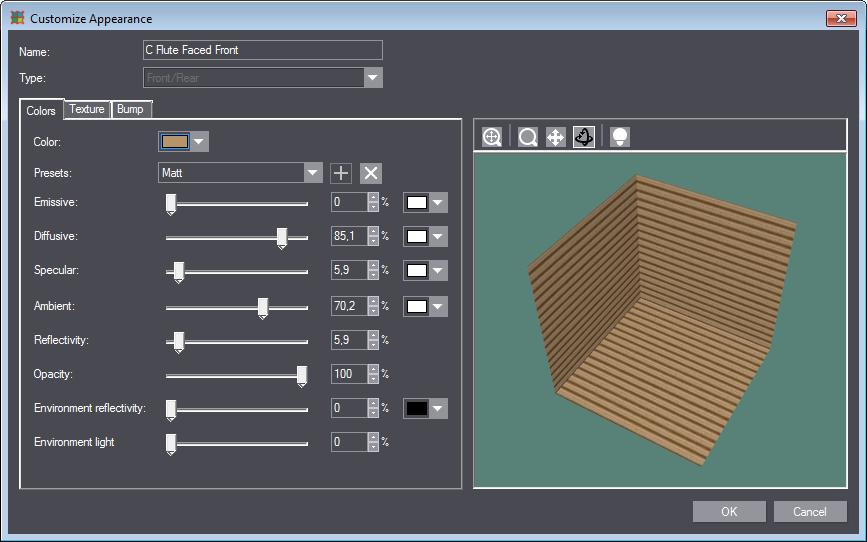The height and width of the screenshot is (542, 867).
Task: Toggle the light bulb preview lighting
Action: point(620,137)
